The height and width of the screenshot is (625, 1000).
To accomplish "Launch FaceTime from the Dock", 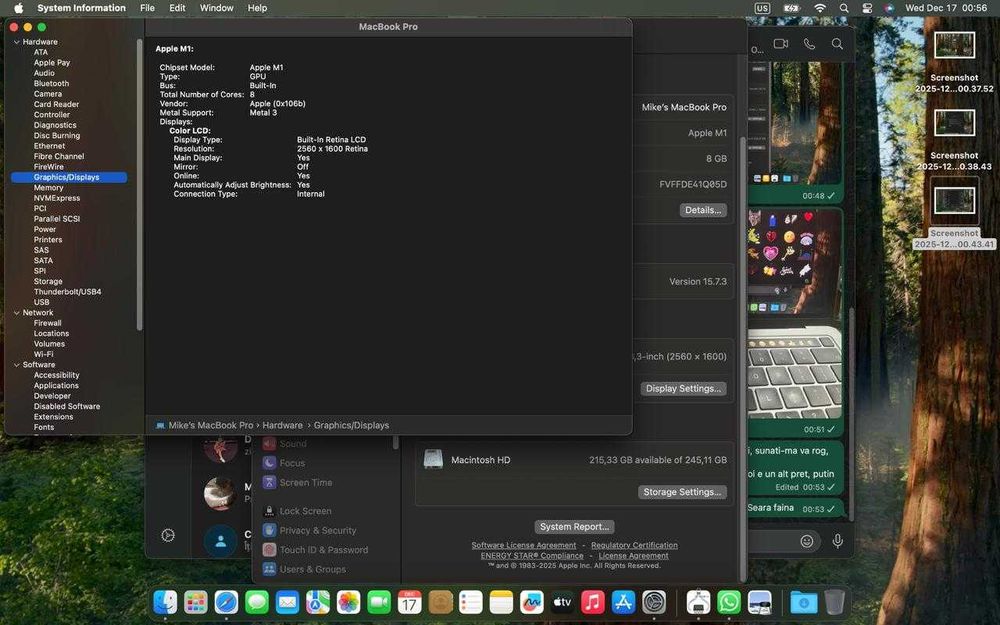I will (x=379, y=601).
